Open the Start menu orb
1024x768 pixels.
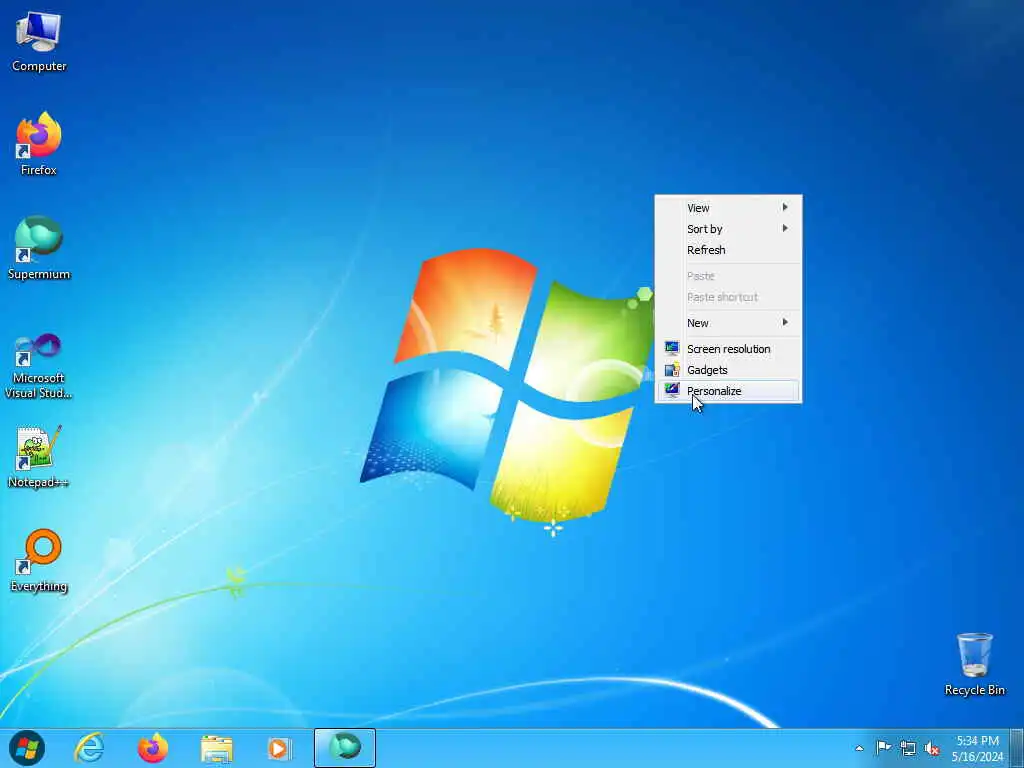click(x=27, y=748)
